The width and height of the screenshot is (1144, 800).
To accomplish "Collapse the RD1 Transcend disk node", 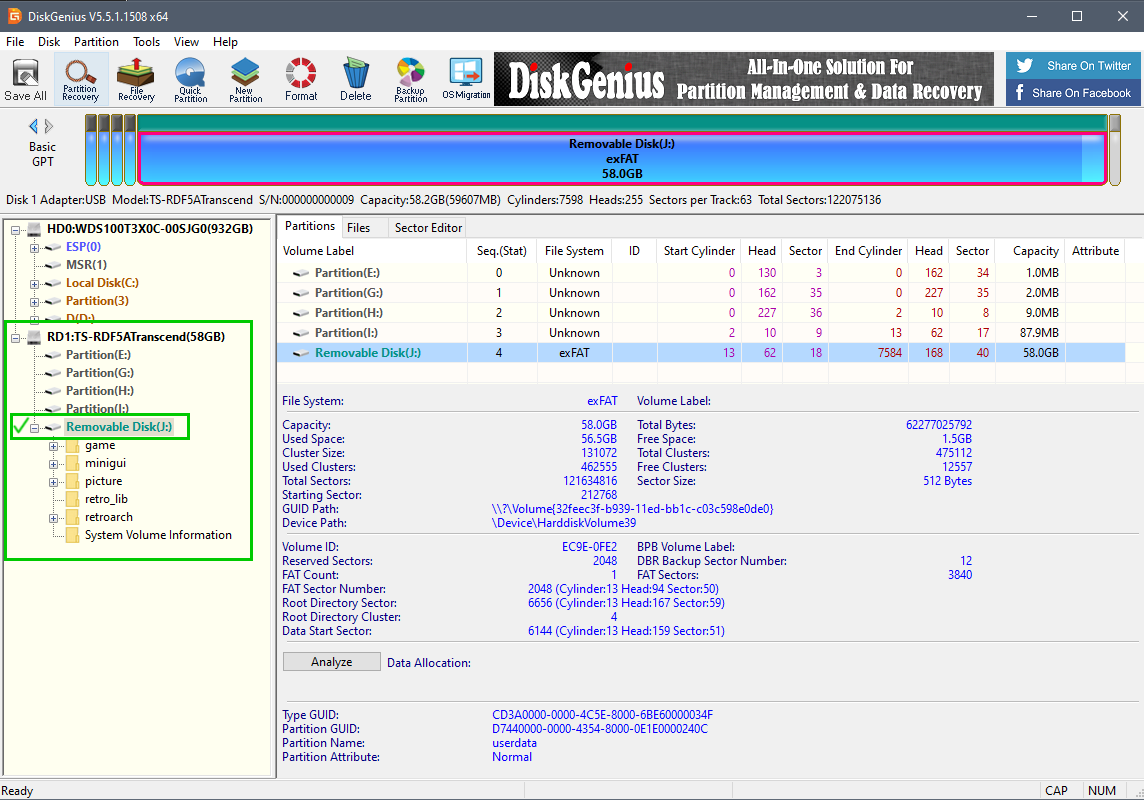I will click(x=15, y=338).
